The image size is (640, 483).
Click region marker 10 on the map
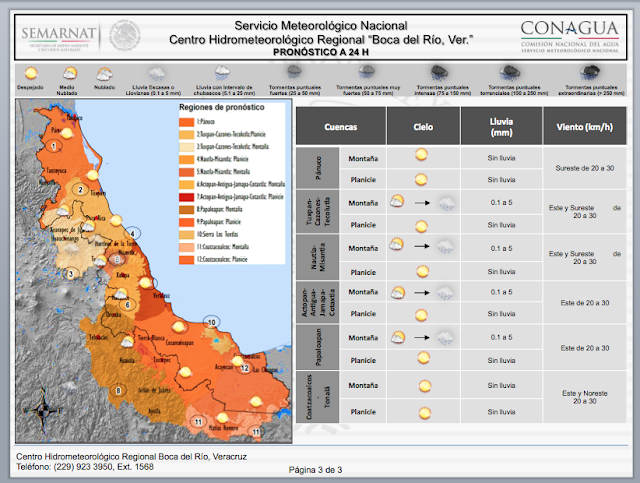click(x=211, y=322)
